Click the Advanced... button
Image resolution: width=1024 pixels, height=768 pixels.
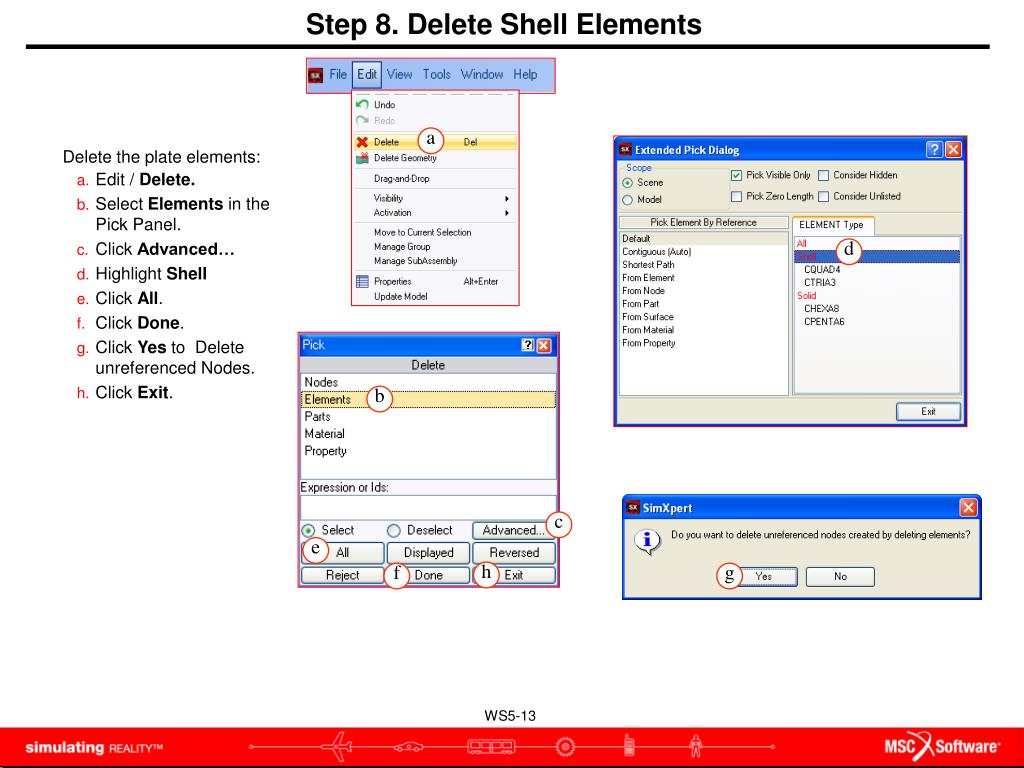coord(513,530)
